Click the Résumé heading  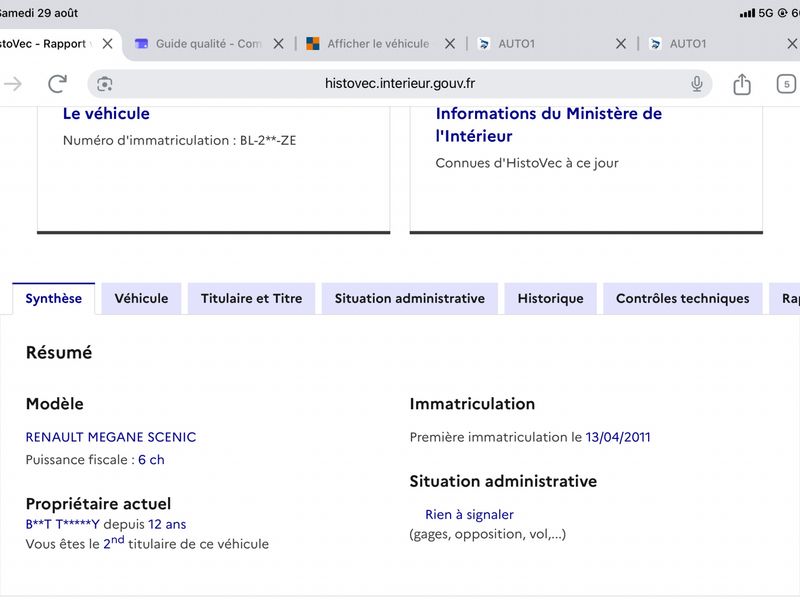(x=59, y=353)
